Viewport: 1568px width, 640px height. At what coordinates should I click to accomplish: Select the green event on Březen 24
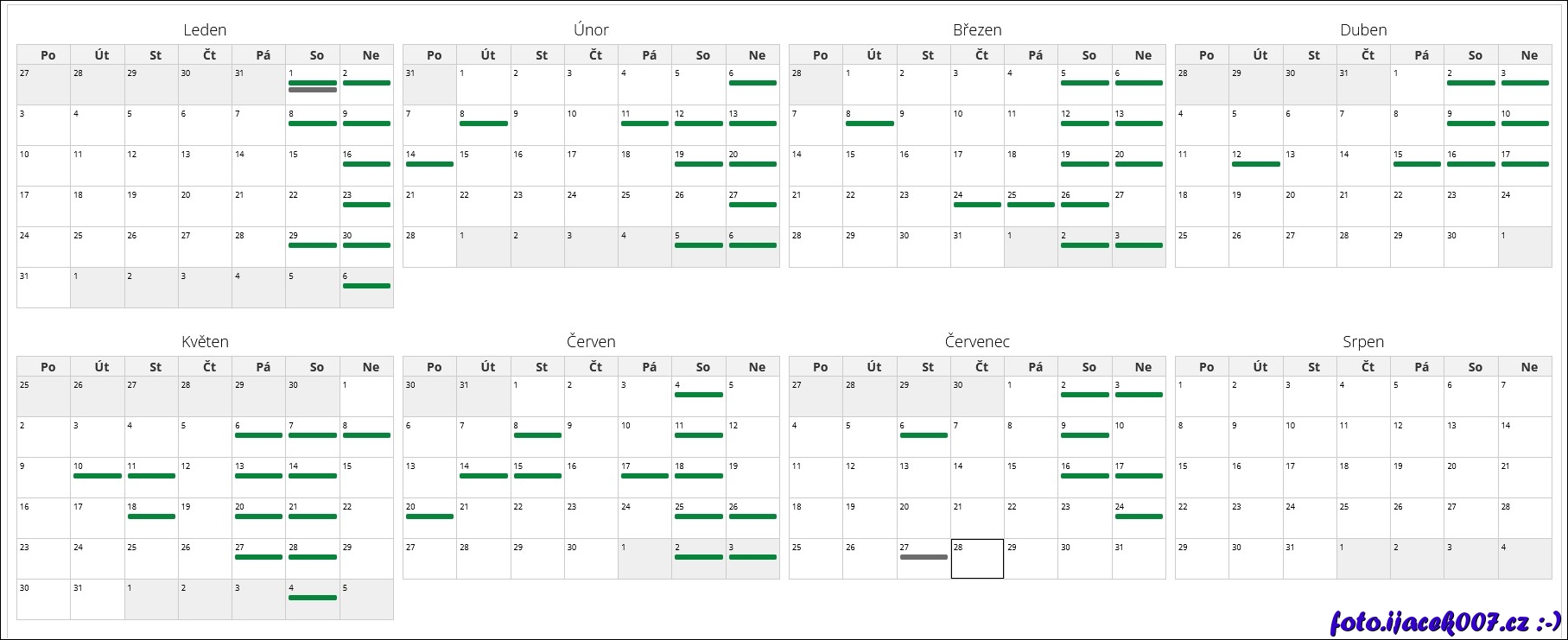(977, 205)
